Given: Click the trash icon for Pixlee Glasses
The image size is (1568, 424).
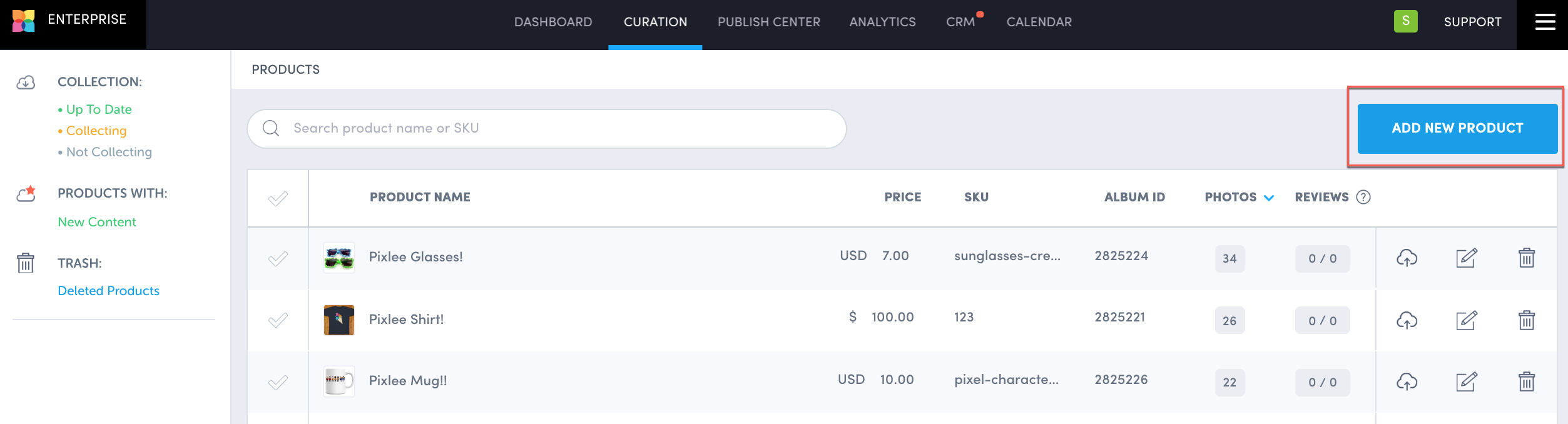Looking at the screenshot, I should coord(1526,258).
